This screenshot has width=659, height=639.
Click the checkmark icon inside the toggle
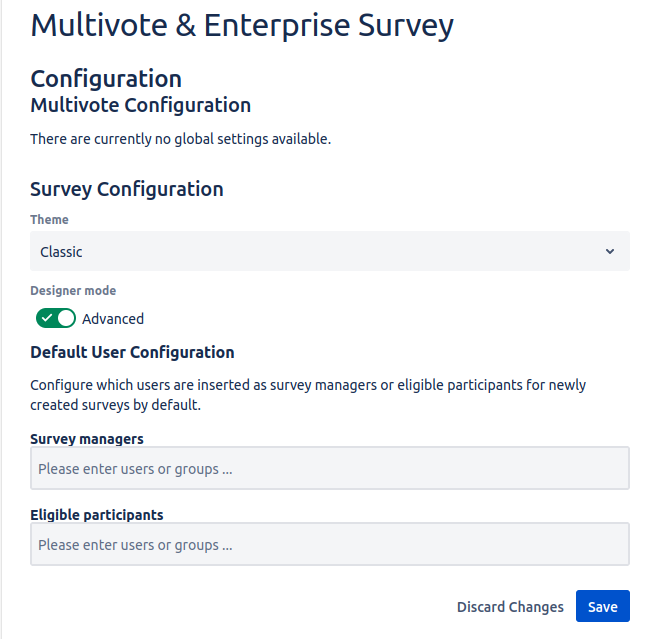point(47,318)
